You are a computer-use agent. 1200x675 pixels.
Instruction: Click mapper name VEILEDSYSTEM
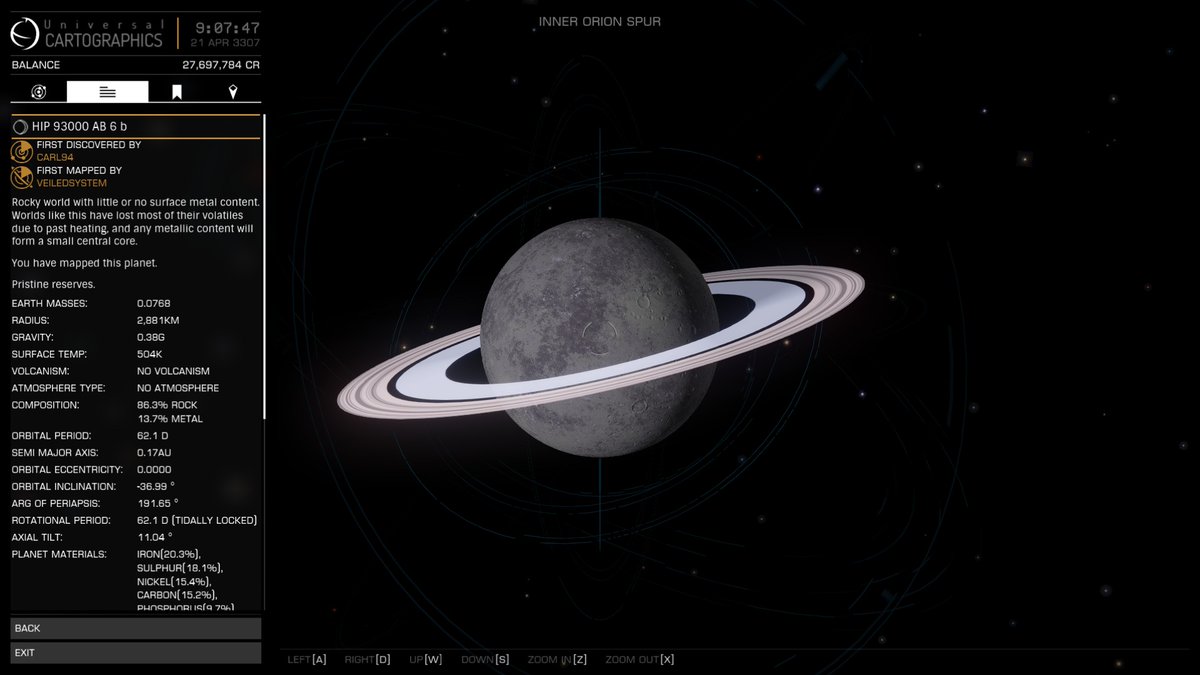click(x=71, y=183)
